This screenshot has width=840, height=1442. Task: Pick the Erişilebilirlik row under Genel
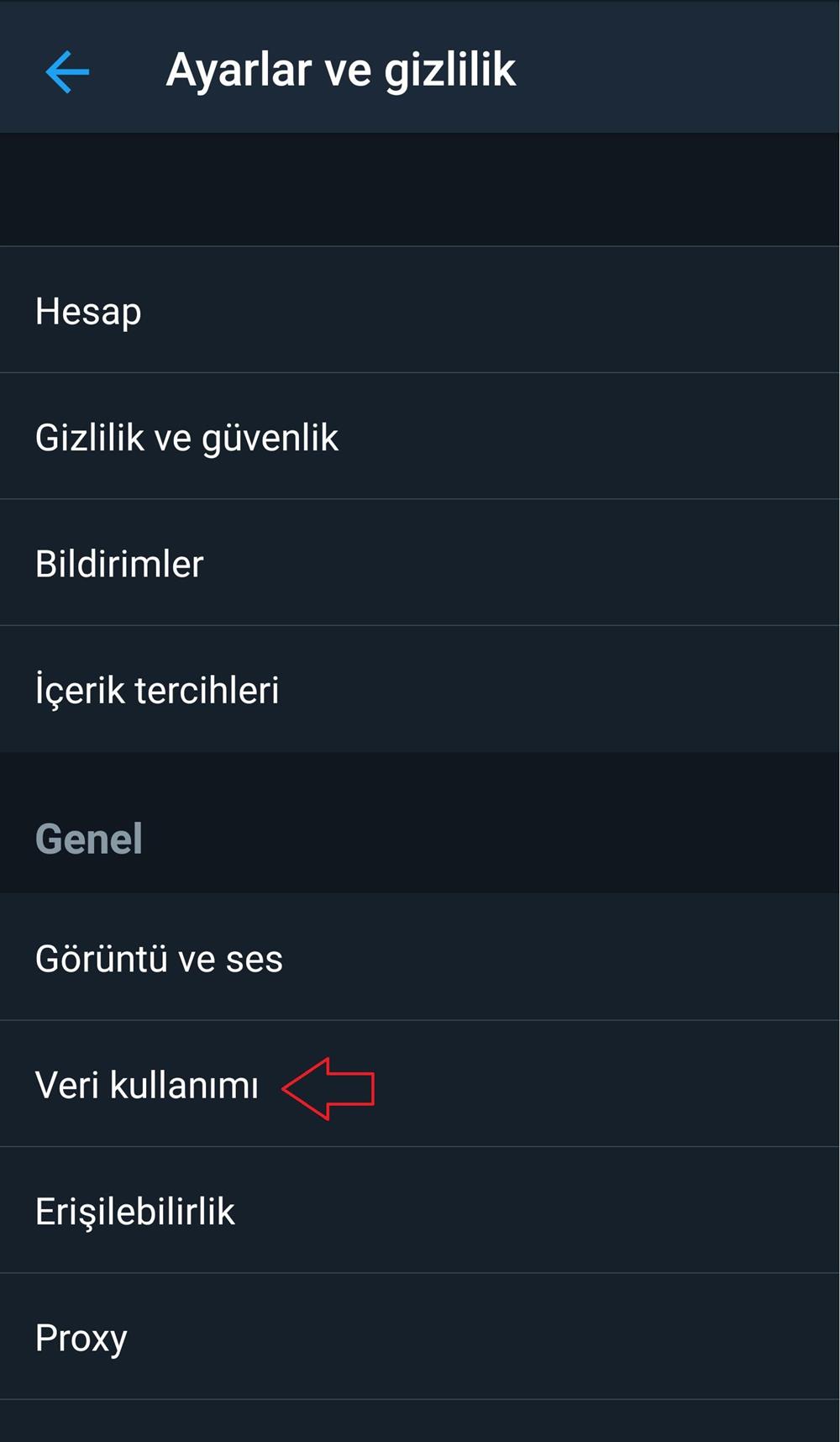pyautogui.click(x=135, y=1212)
